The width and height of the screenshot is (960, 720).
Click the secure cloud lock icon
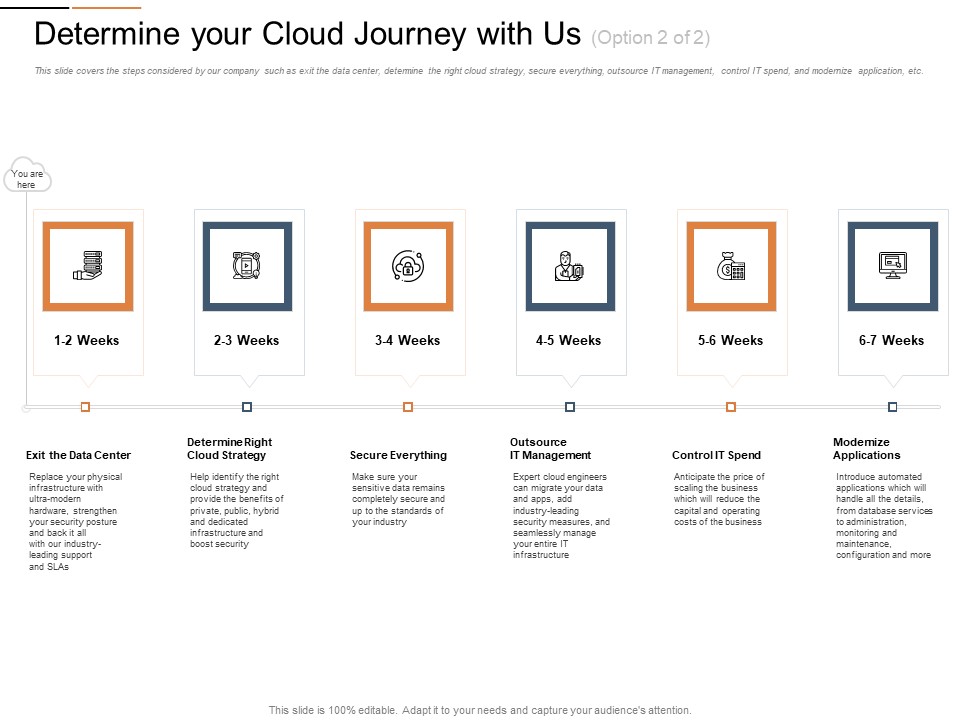pos(408,266)
